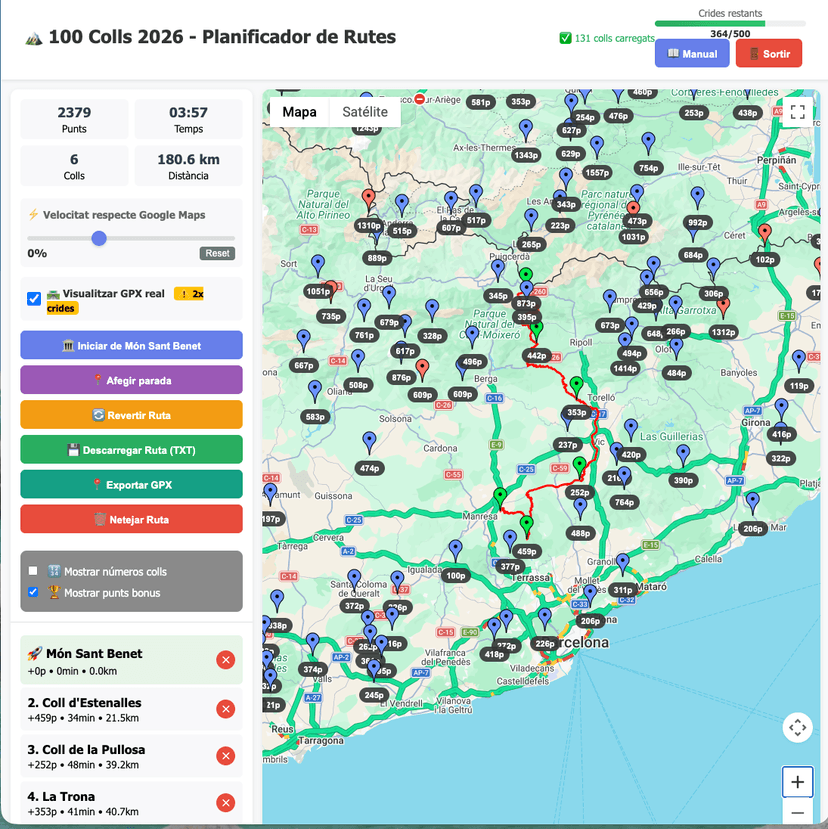The width and height of the screenshot is (828, 829).
Task: Remove Món Sant Benet from route
Action: click(x=225, y=660)
